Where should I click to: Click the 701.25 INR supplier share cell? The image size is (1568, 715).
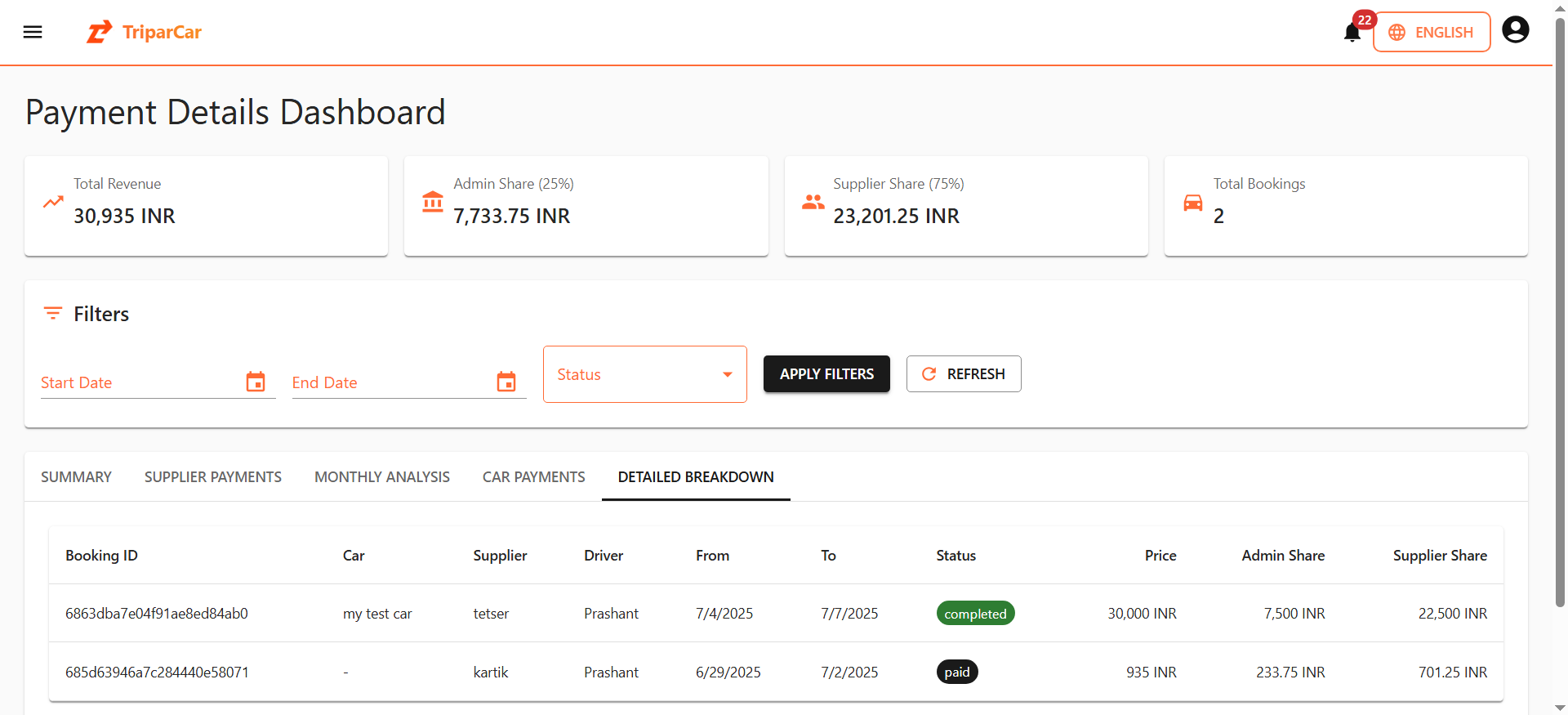1453,673
